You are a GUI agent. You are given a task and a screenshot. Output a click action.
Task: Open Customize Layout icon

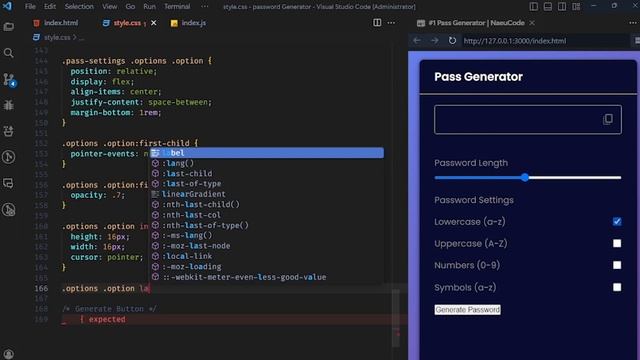click(x=576, y=7)
